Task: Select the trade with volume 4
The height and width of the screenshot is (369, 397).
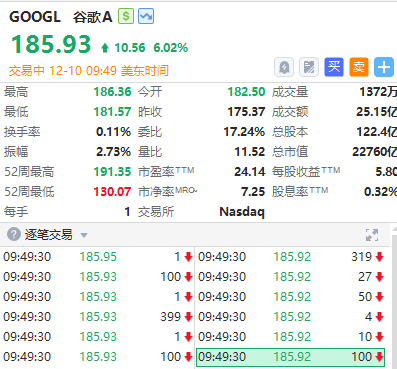Action: 291,317
